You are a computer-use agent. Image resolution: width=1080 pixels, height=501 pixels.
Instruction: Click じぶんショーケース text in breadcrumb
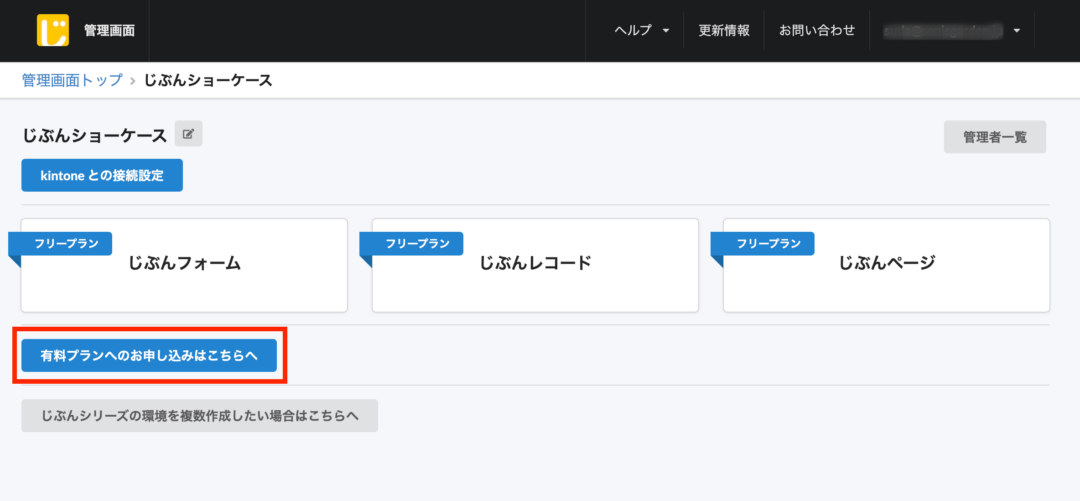pyautogui.click(x=208, y=81)
